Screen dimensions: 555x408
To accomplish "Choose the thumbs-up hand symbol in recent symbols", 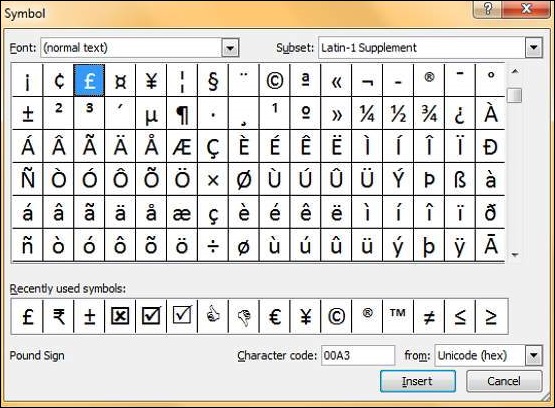I will [213, 316].
